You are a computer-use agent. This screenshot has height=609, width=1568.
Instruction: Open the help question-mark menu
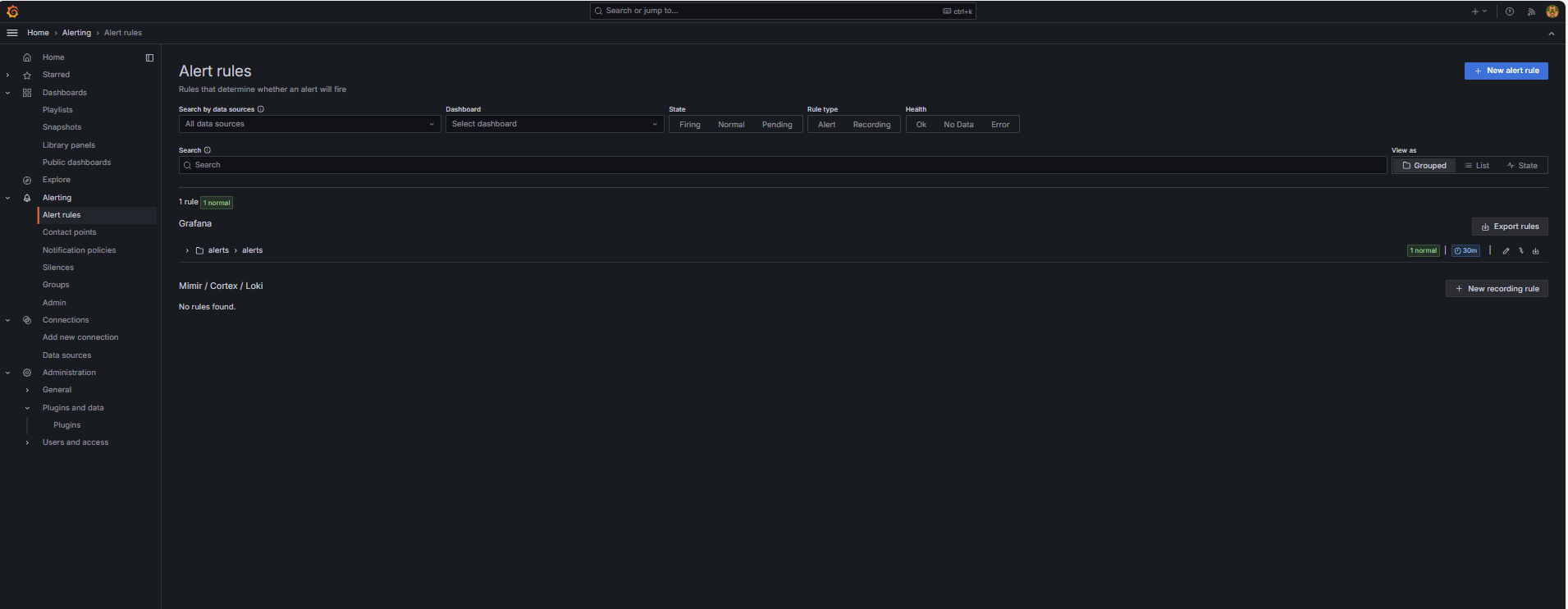pyautogui.click(x=1510, y=11)
